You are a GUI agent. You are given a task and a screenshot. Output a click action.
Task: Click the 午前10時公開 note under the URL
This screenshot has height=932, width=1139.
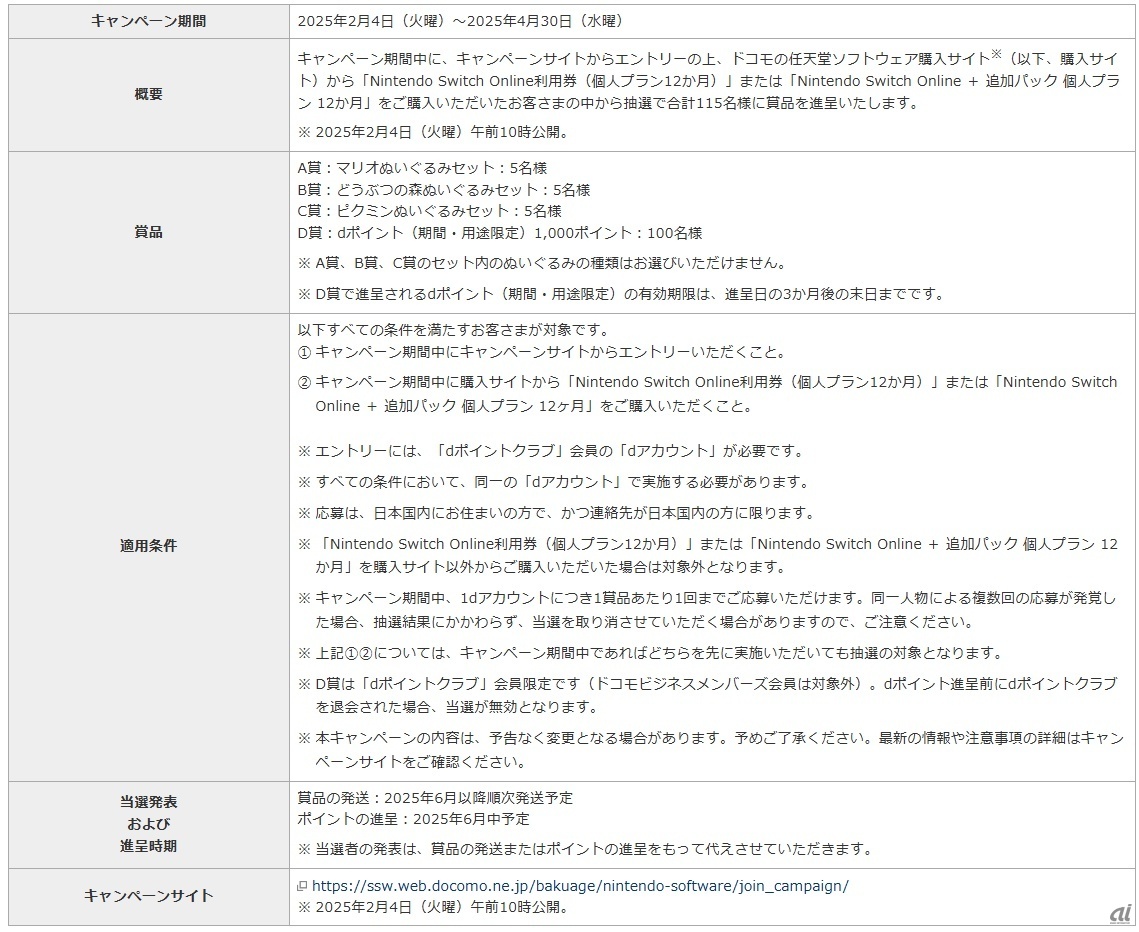tap(433, 907)
